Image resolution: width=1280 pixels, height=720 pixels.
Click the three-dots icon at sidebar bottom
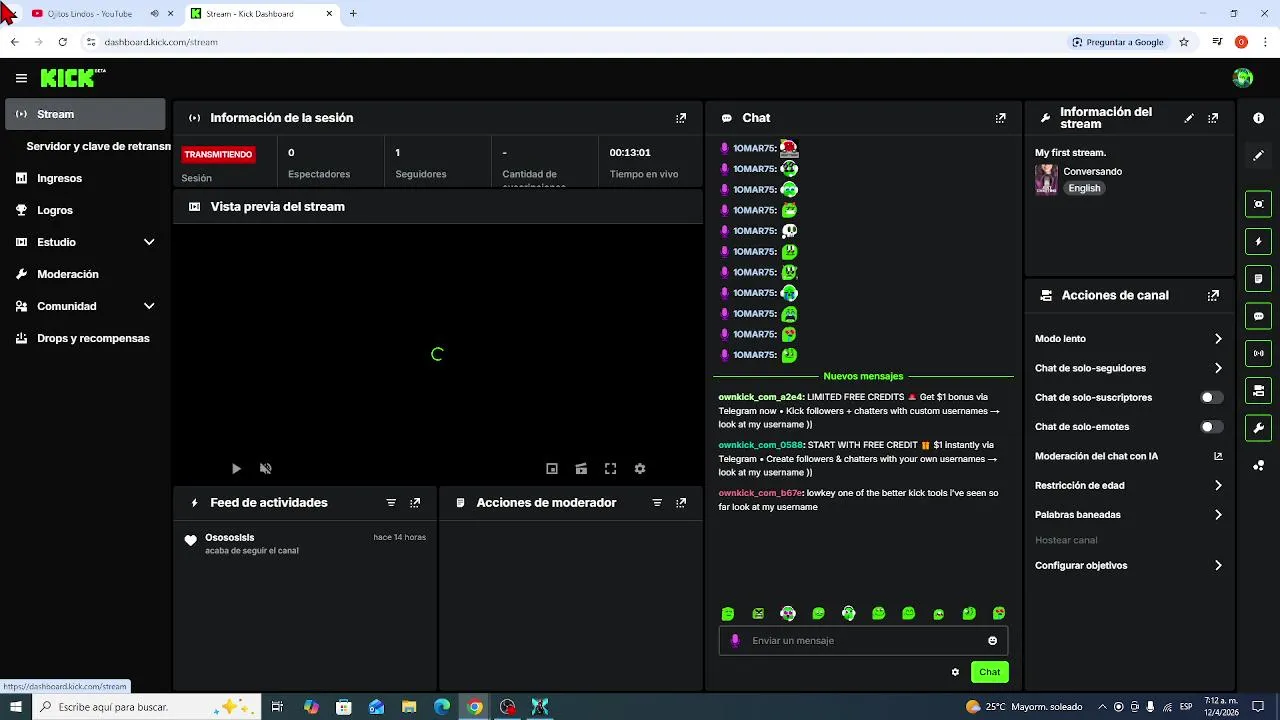pos(1258,466)
